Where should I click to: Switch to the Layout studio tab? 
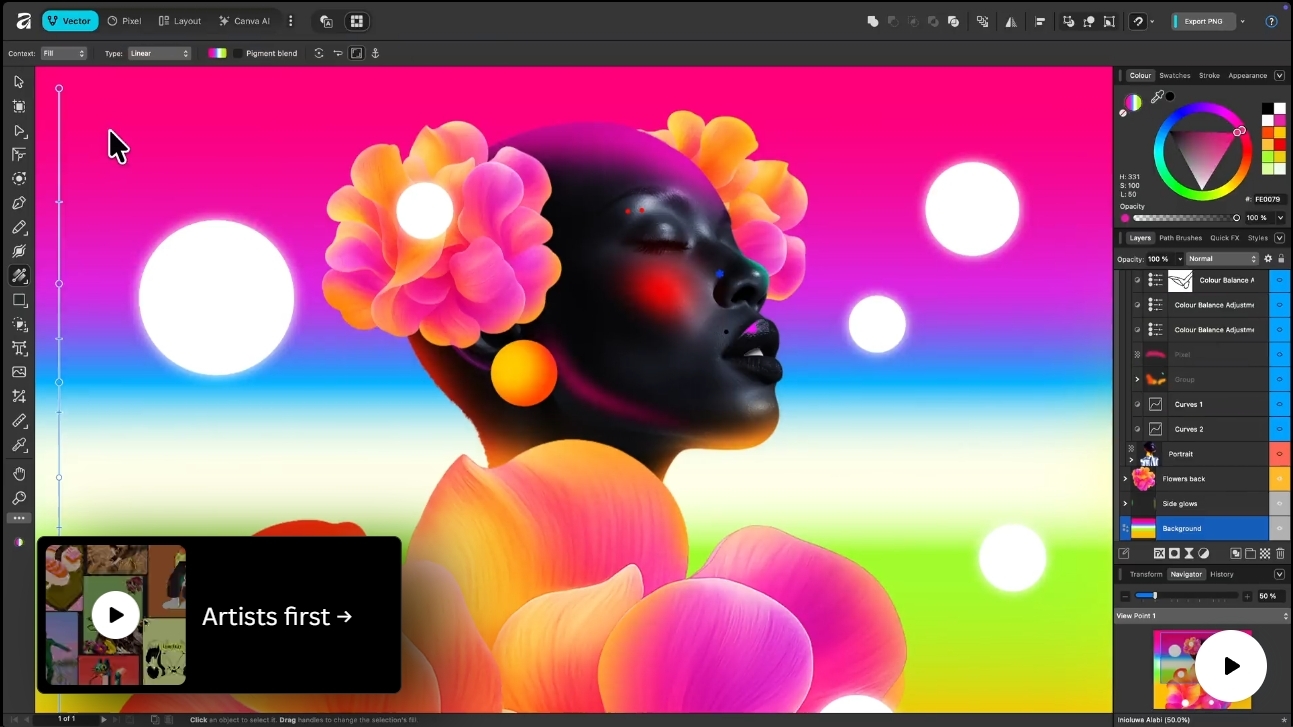180,21
